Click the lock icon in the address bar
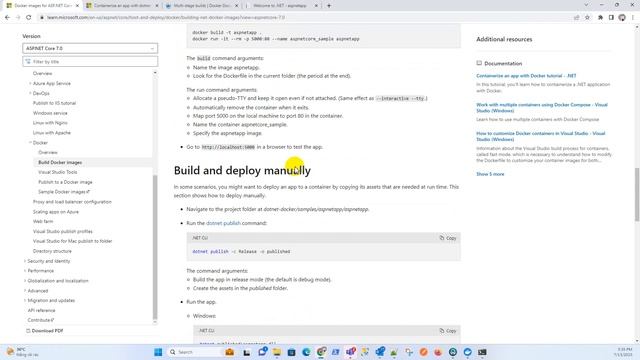Viewport: 640px width, 360px height. point(42,18)
